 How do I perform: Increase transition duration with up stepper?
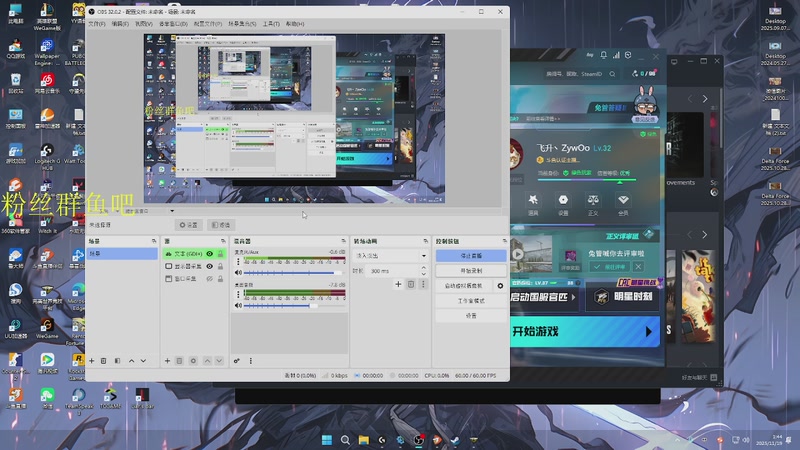(x=423, y=268)
